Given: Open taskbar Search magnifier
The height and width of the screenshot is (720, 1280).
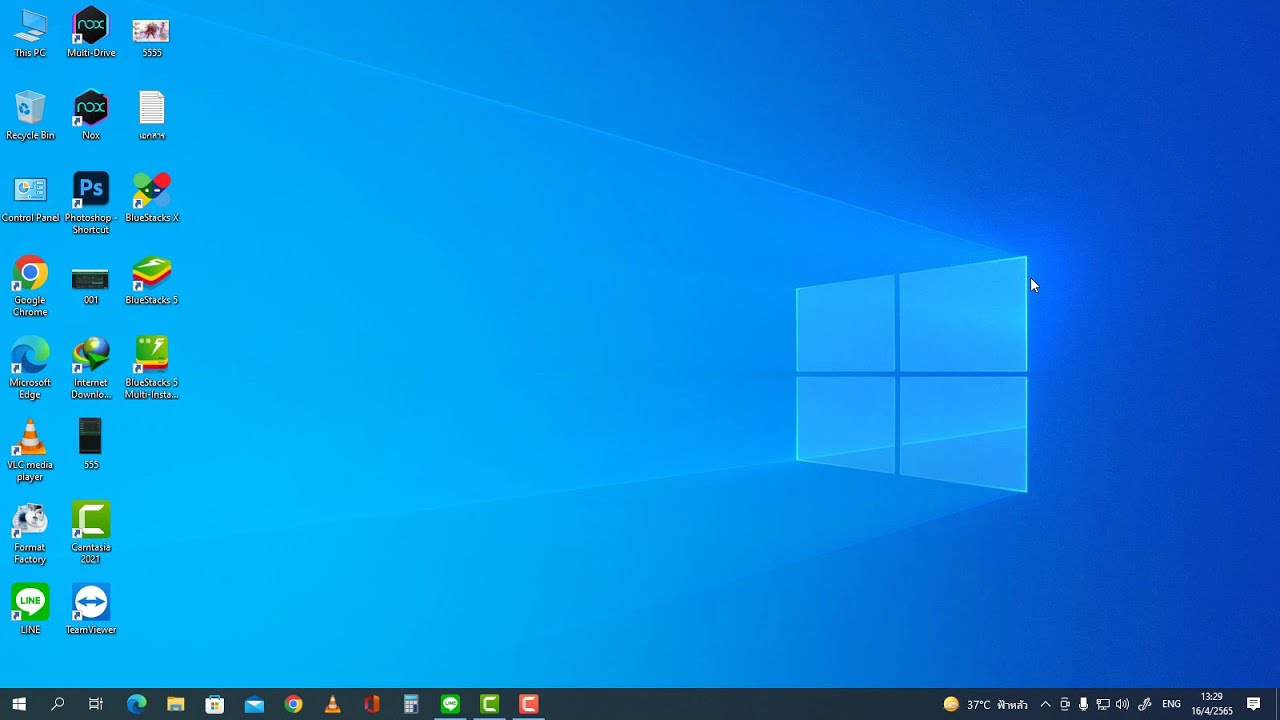Looking at the screenshot, I should click(58, 704).
